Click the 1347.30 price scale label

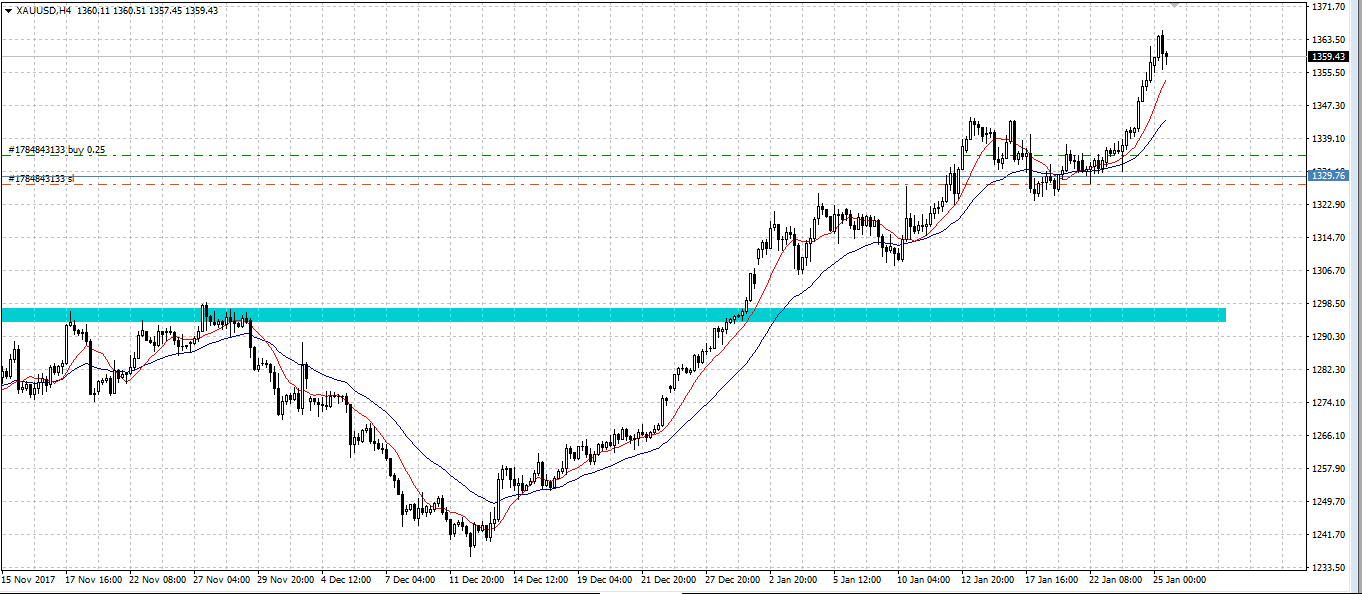click(1327, 106)
